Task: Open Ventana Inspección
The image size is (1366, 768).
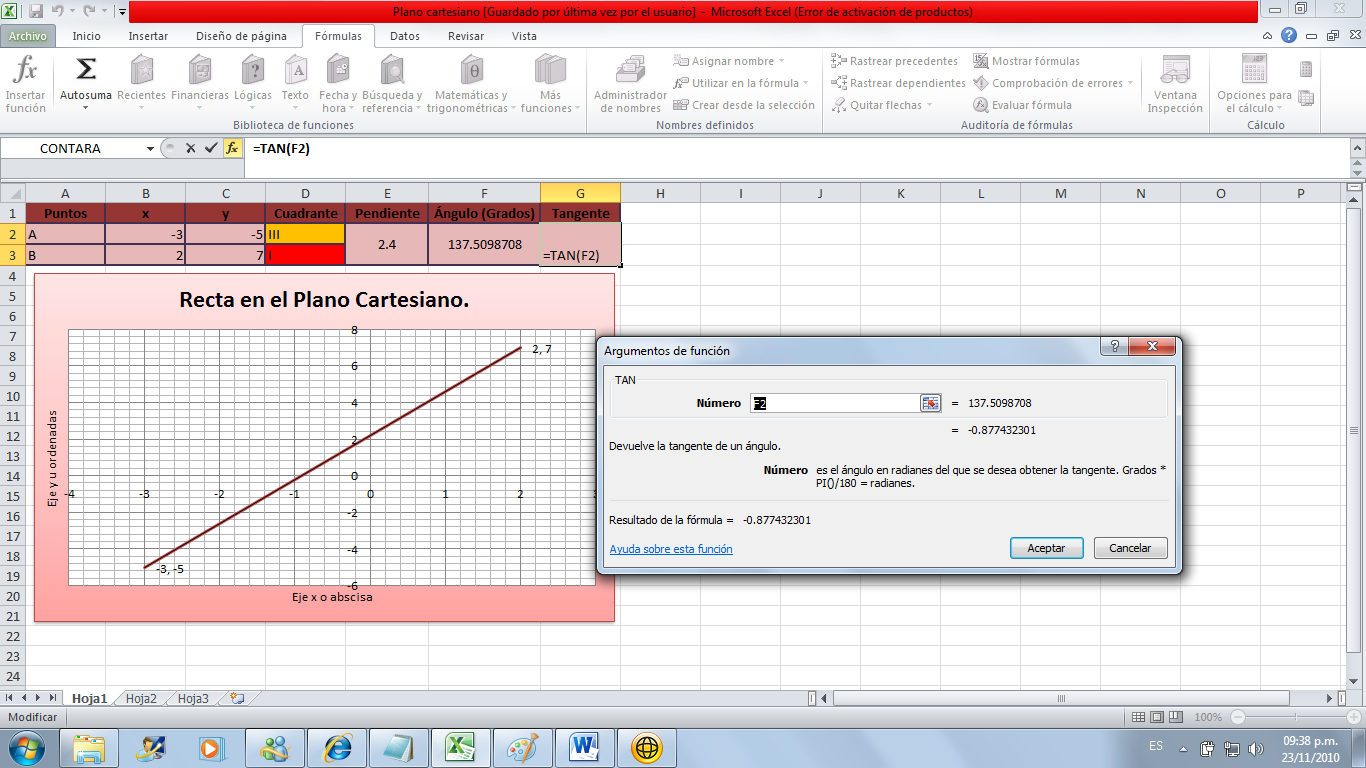Action: (x=1173, y=85)
